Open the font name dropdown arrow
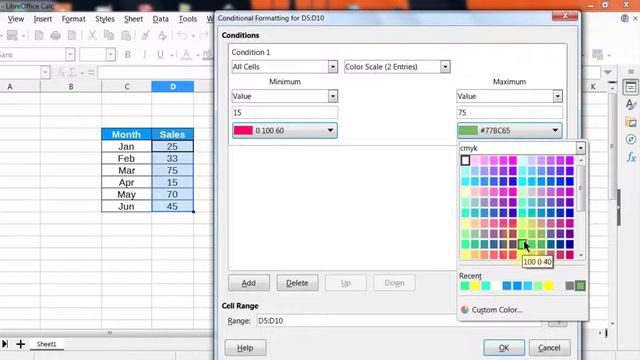The image size is (640, 360). point(70,54)
